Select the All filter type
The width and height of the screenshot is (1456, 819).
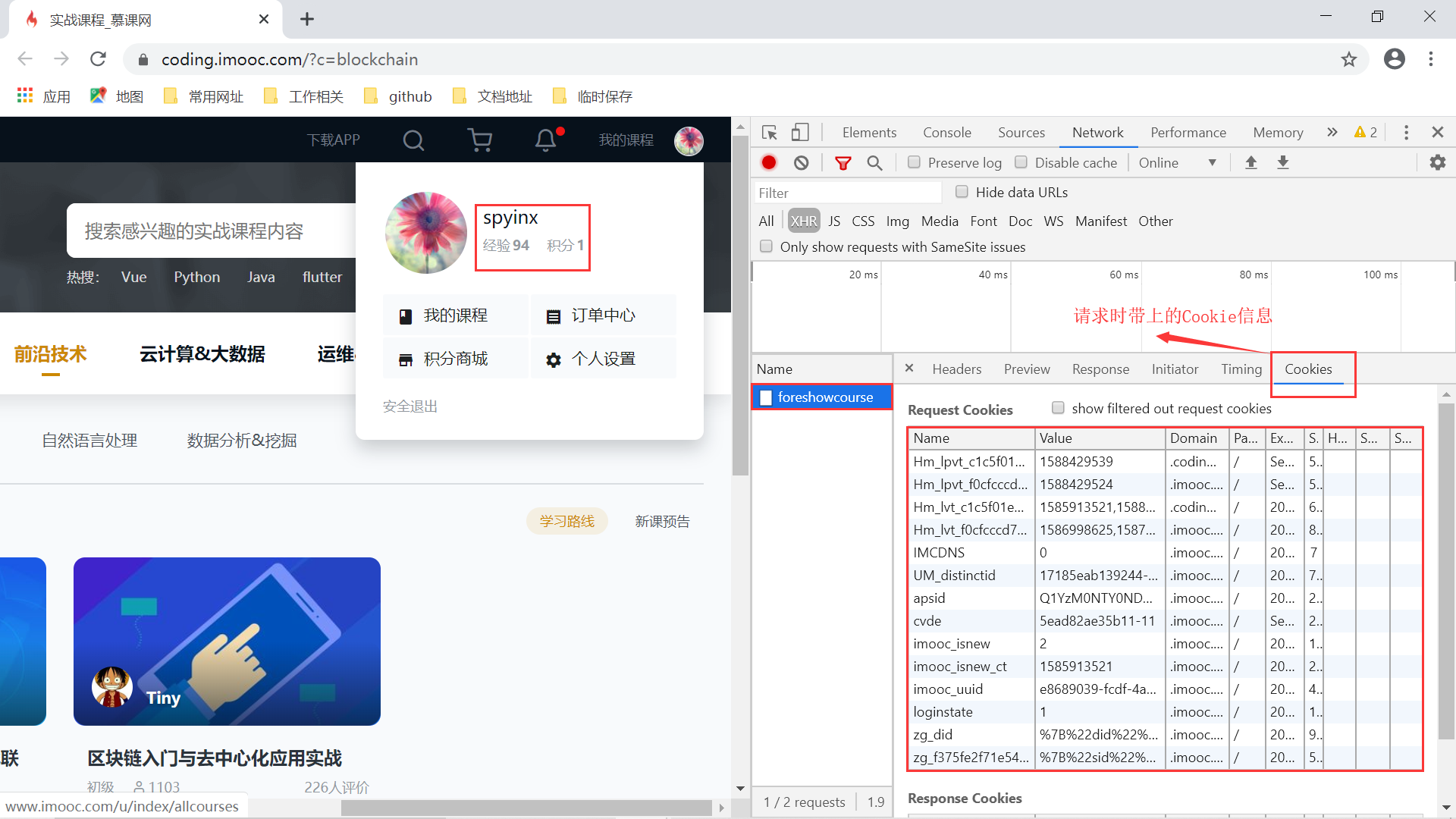pyautogui.click(x=766, y=221)
